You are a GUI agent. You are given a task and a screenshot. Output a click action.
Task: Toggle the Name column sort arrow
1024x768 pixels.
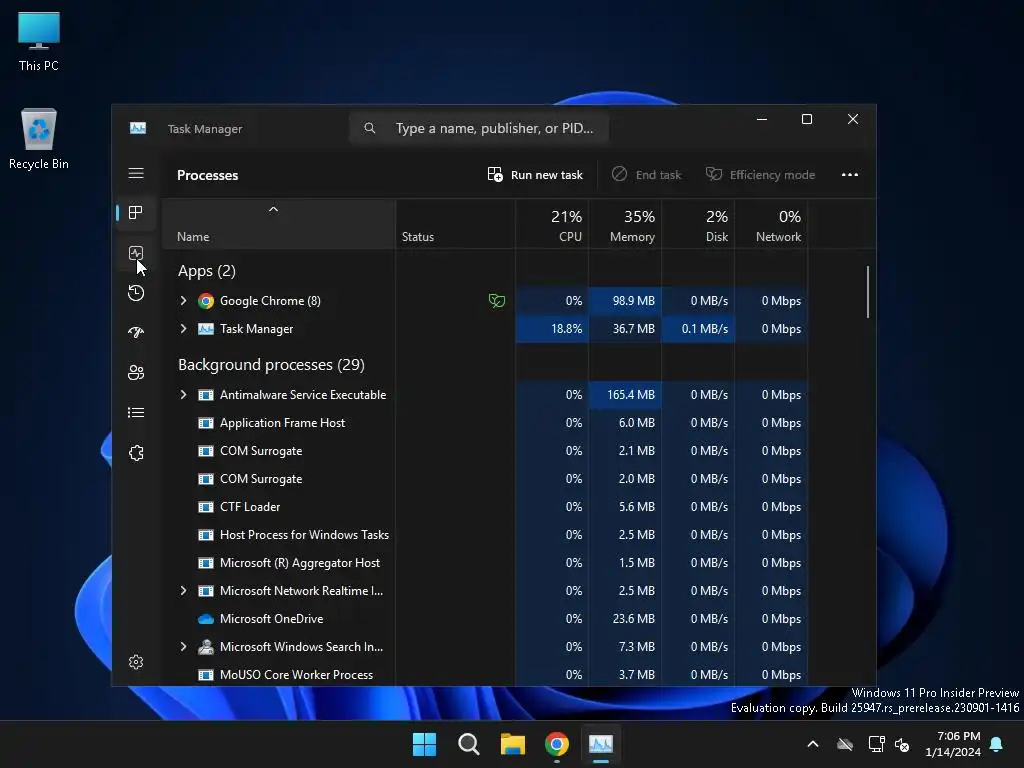coord(274,210)
